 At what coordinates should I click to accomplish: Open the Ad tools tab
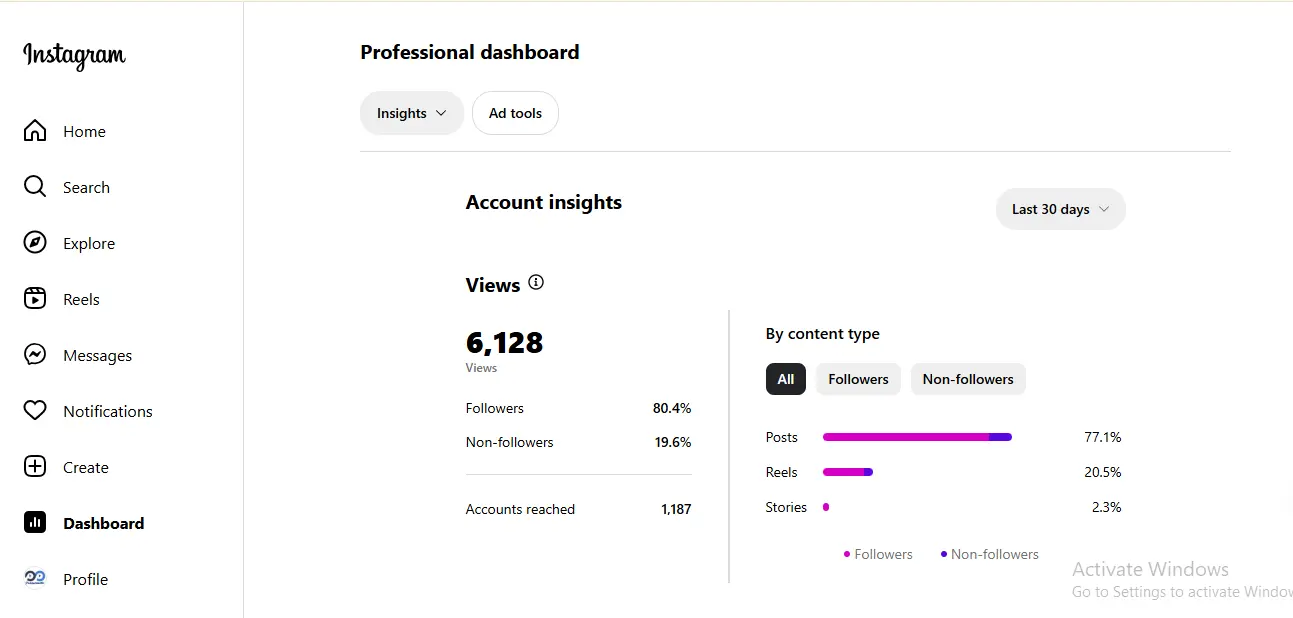click(x=515, y=113)
